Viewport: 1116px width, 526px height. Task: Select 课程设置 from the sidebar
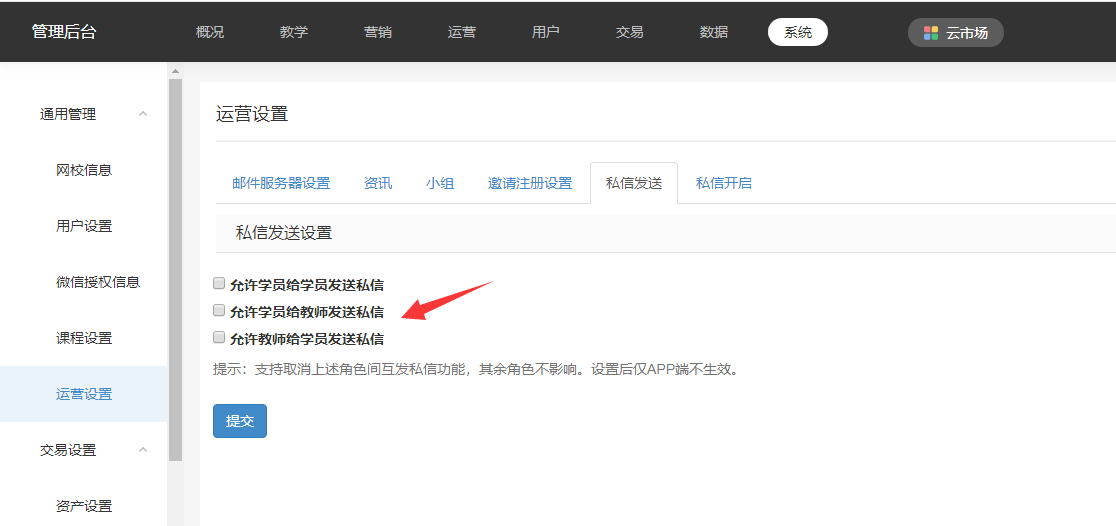84,338
